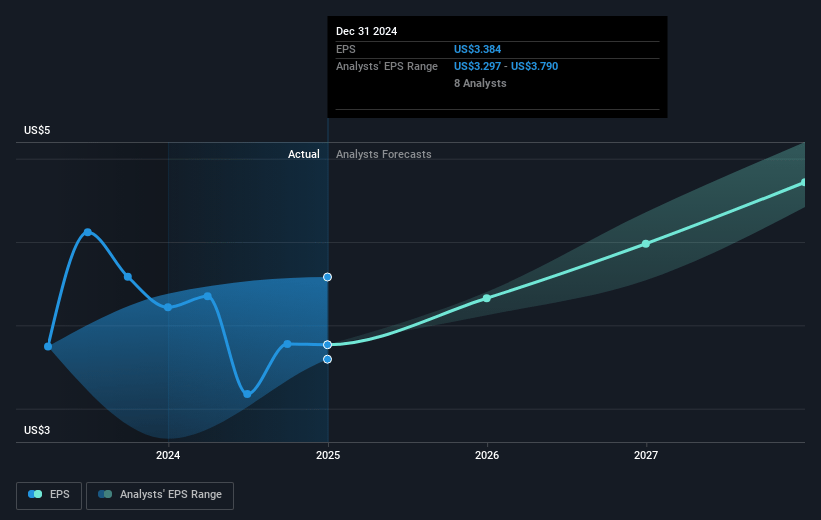This screenshot has height=520, width=821.
Task: Click the EPS legend color swatch
Action: point(35,494)
